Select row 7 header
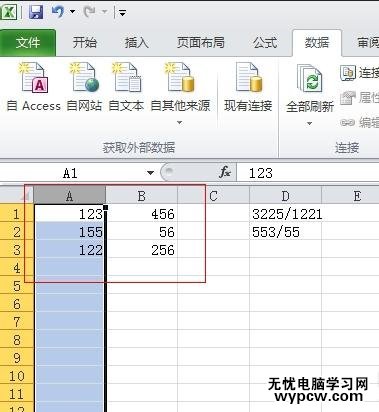The width and height of the screenshot is (379, 412). 17,322
